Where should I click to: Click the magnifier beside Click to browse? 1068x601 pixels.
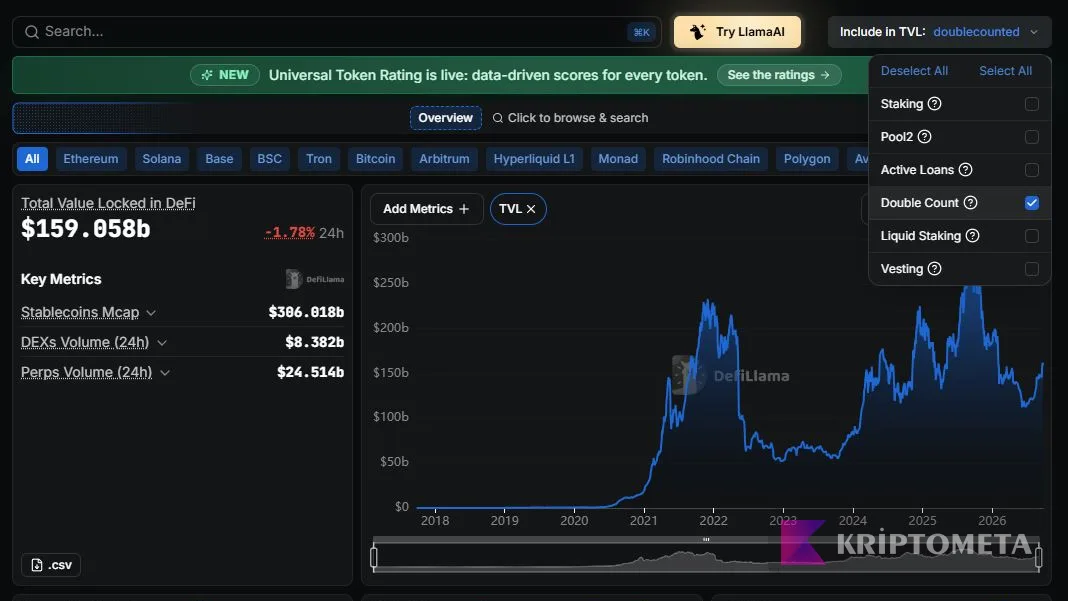click(x=498, y=118)
